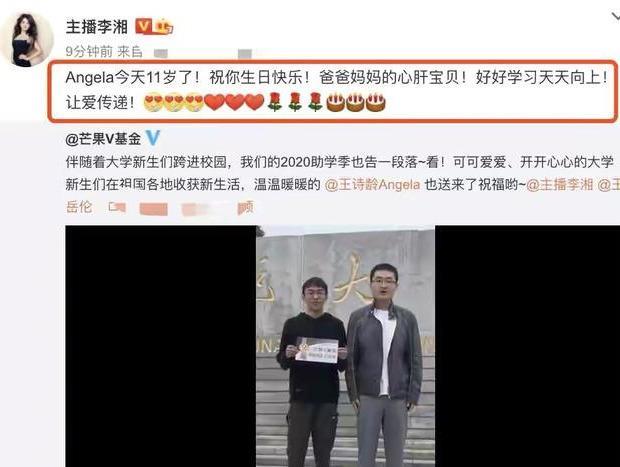Open the @芒果V基金 account link
The image size is (620, 467).
coord(103,138)
